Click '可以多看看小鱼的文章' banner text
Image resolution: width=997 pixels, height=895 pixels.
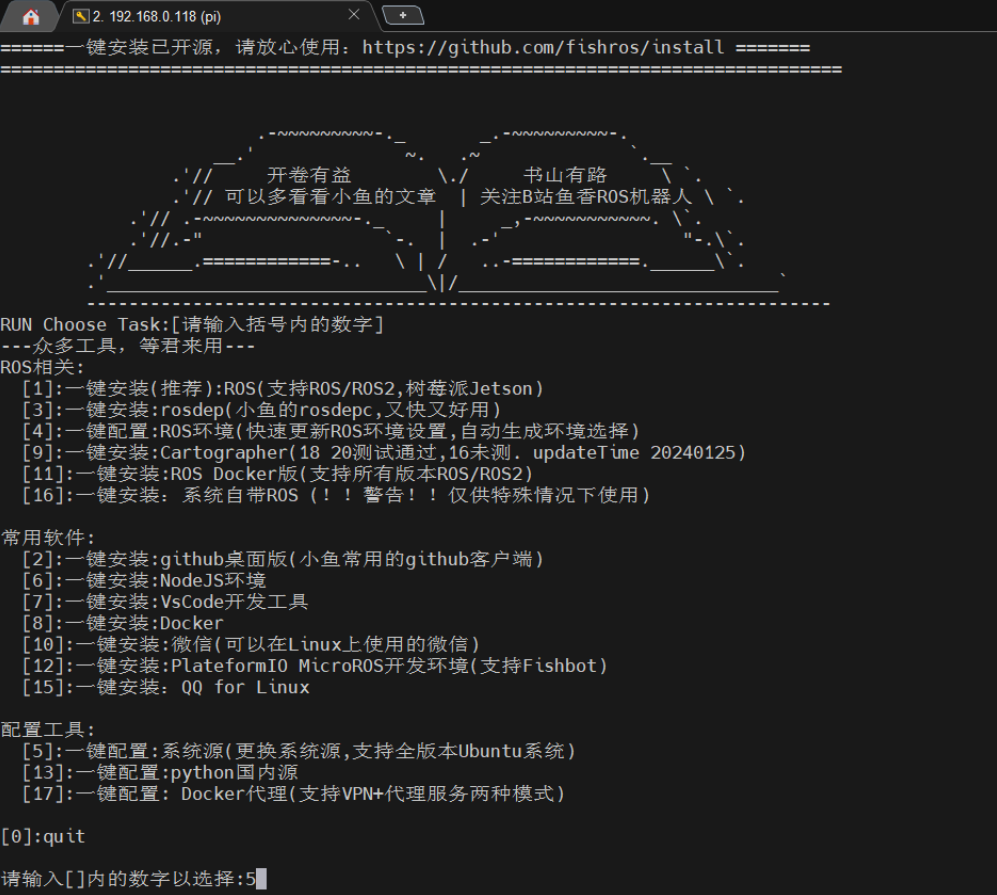coord(331,196)
